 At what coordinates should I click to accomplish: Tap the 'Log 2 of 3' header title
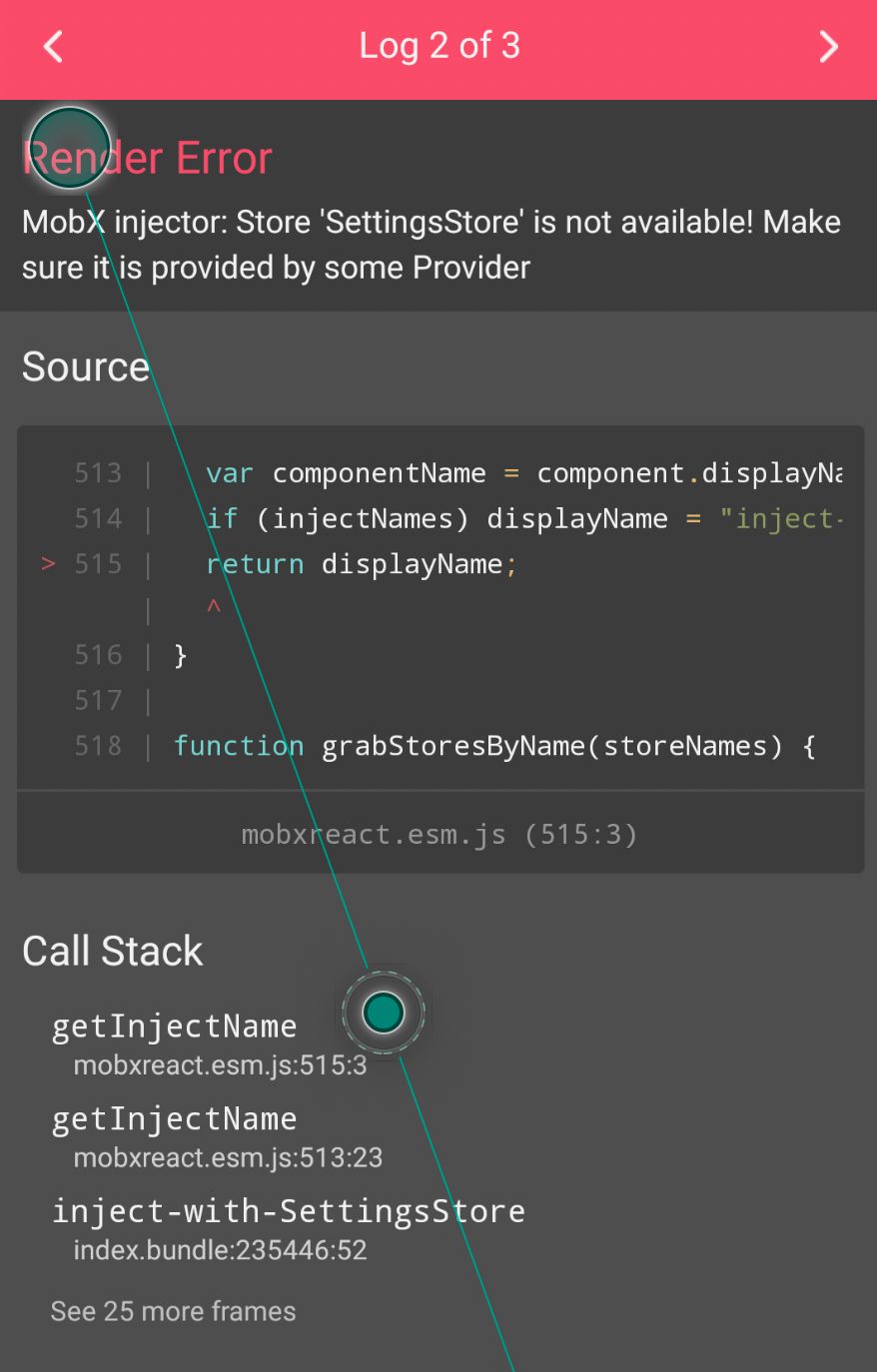(439, 46)
